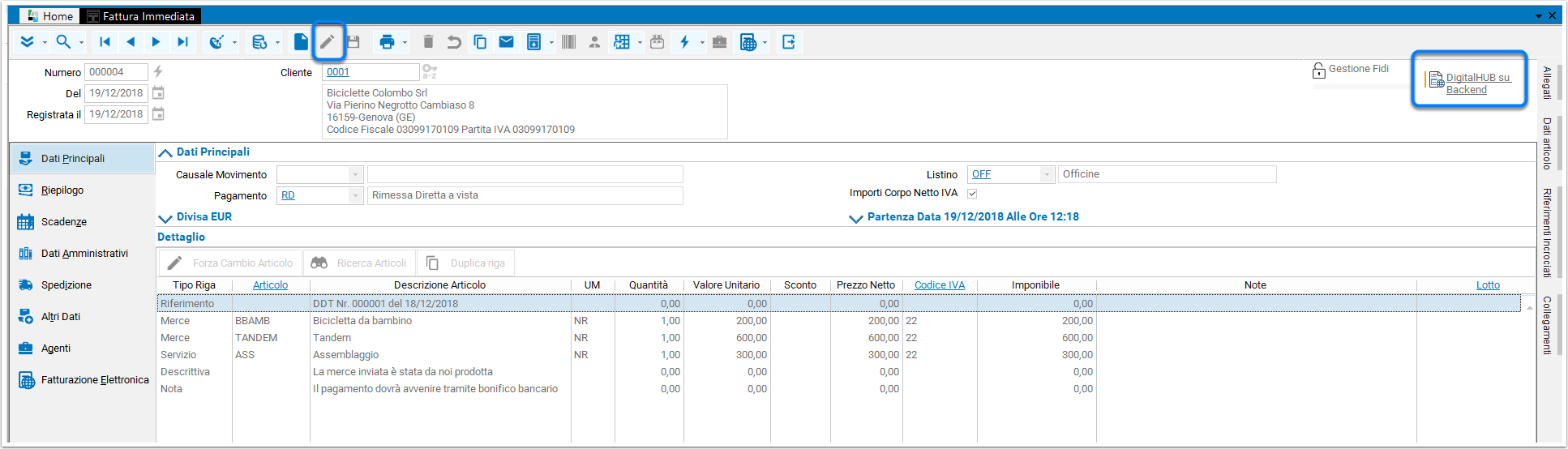Open the dropdown arrow next to search magnifier
This screenshot has height=449, width=1568.
(x=81, y=43)
